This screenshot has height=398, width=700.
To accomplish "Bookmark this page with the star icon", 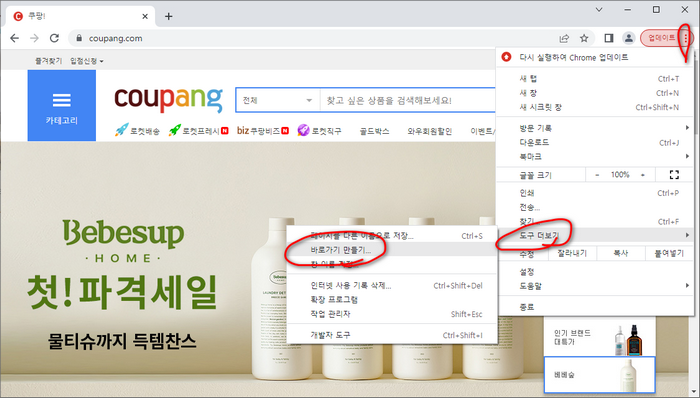I will 584,38.
